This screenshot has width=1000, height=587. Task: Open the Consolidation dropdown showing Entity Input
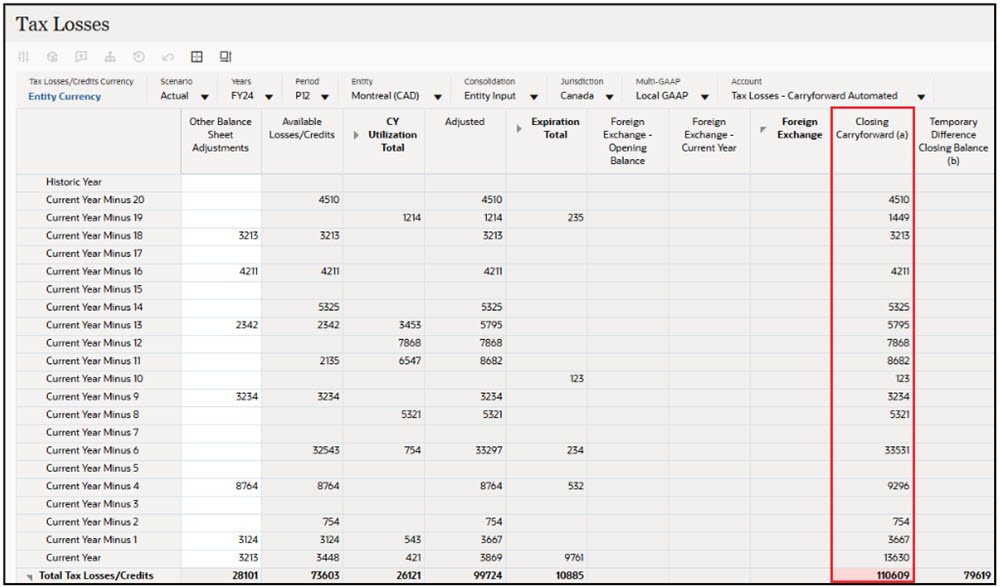point(534,97)
